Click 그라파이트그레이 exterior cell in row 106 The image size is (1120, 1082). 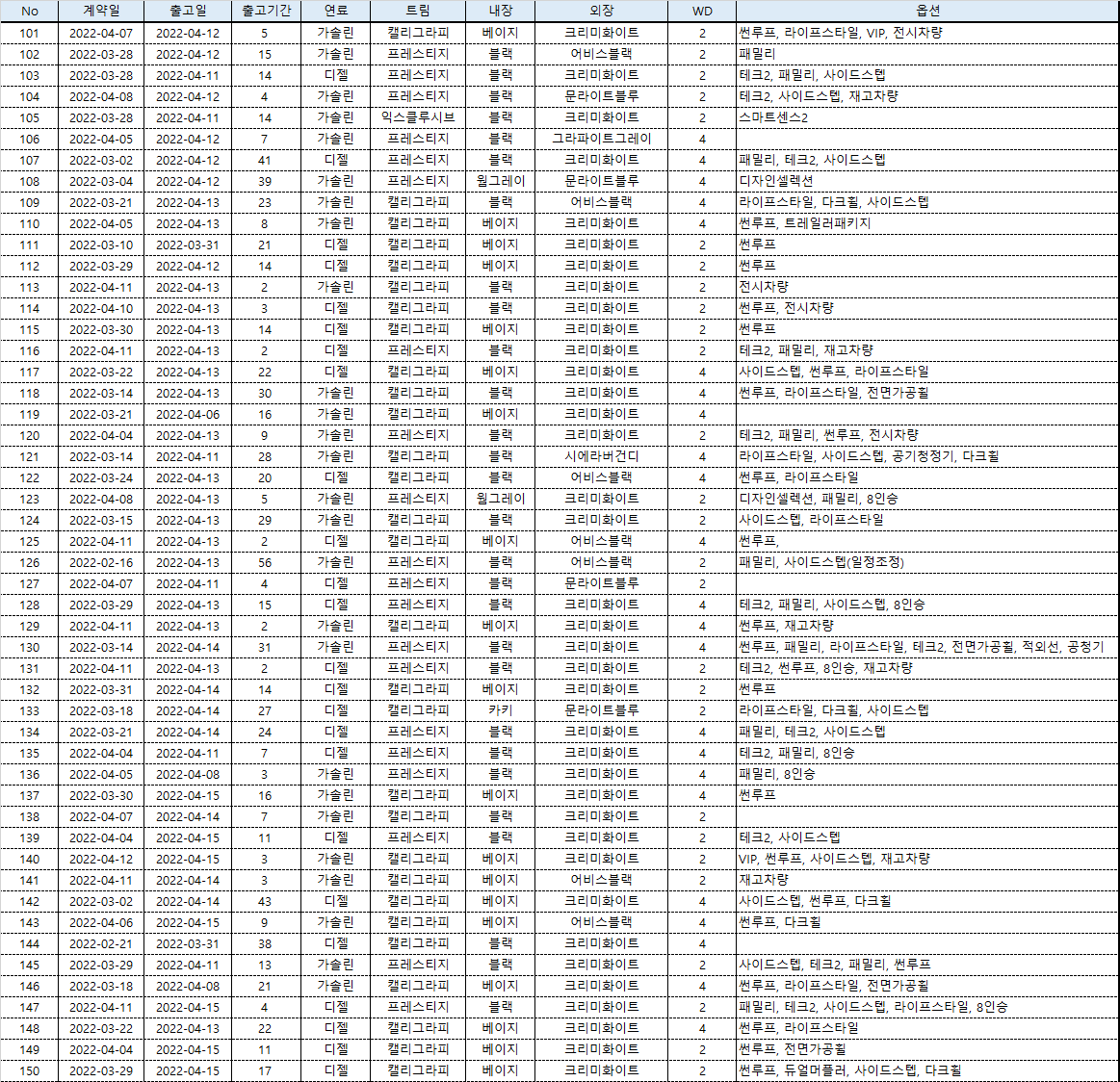602,139
